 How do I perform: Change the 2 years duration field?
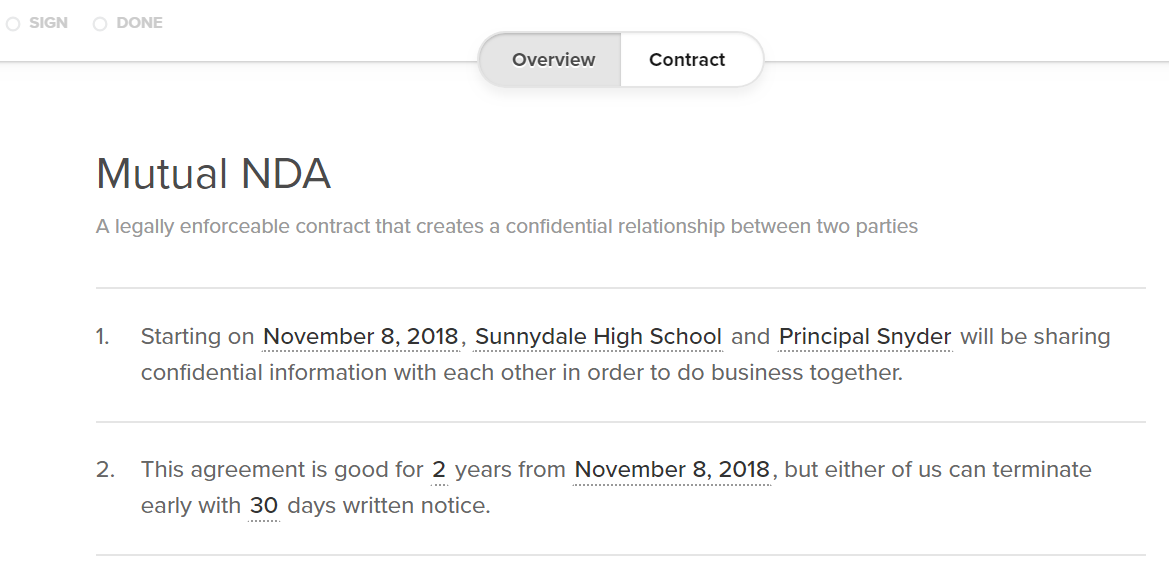[439, 470]
